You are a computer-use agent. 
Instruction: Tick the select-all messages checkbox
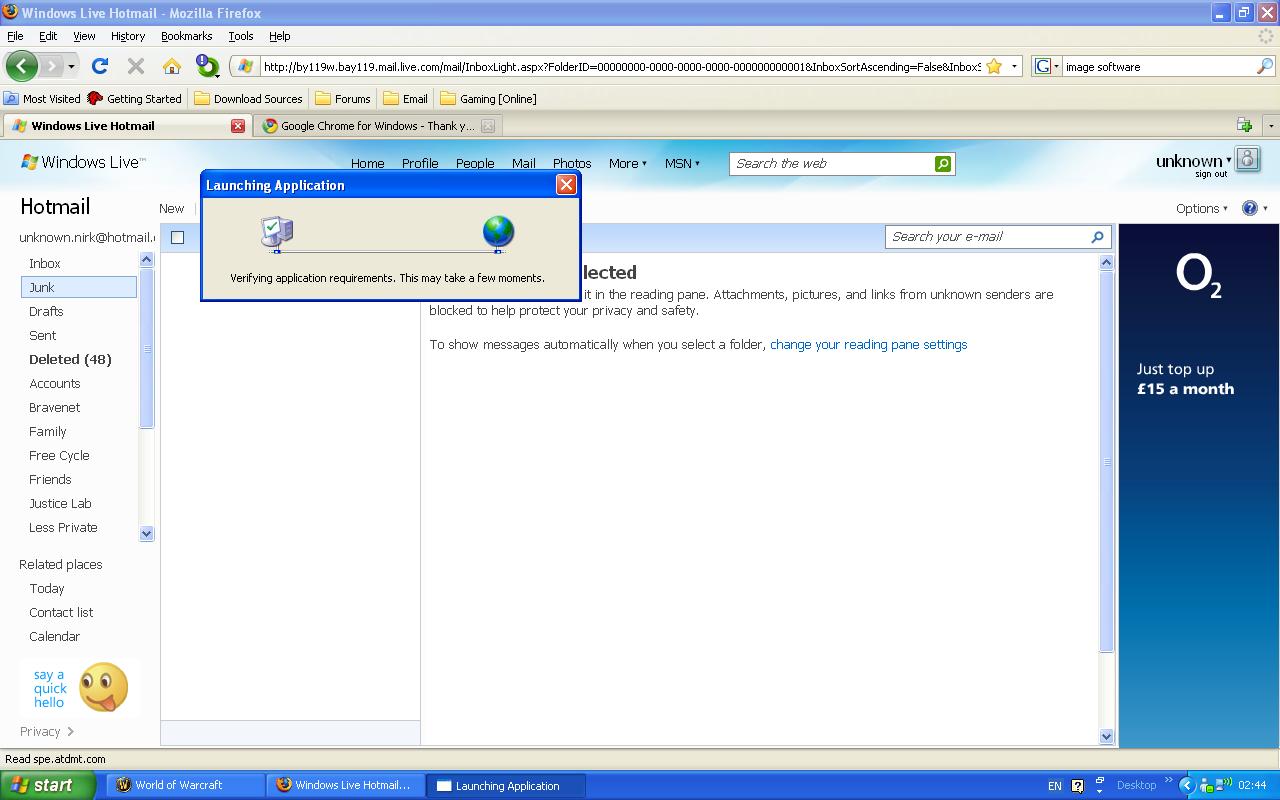point(178,237)
